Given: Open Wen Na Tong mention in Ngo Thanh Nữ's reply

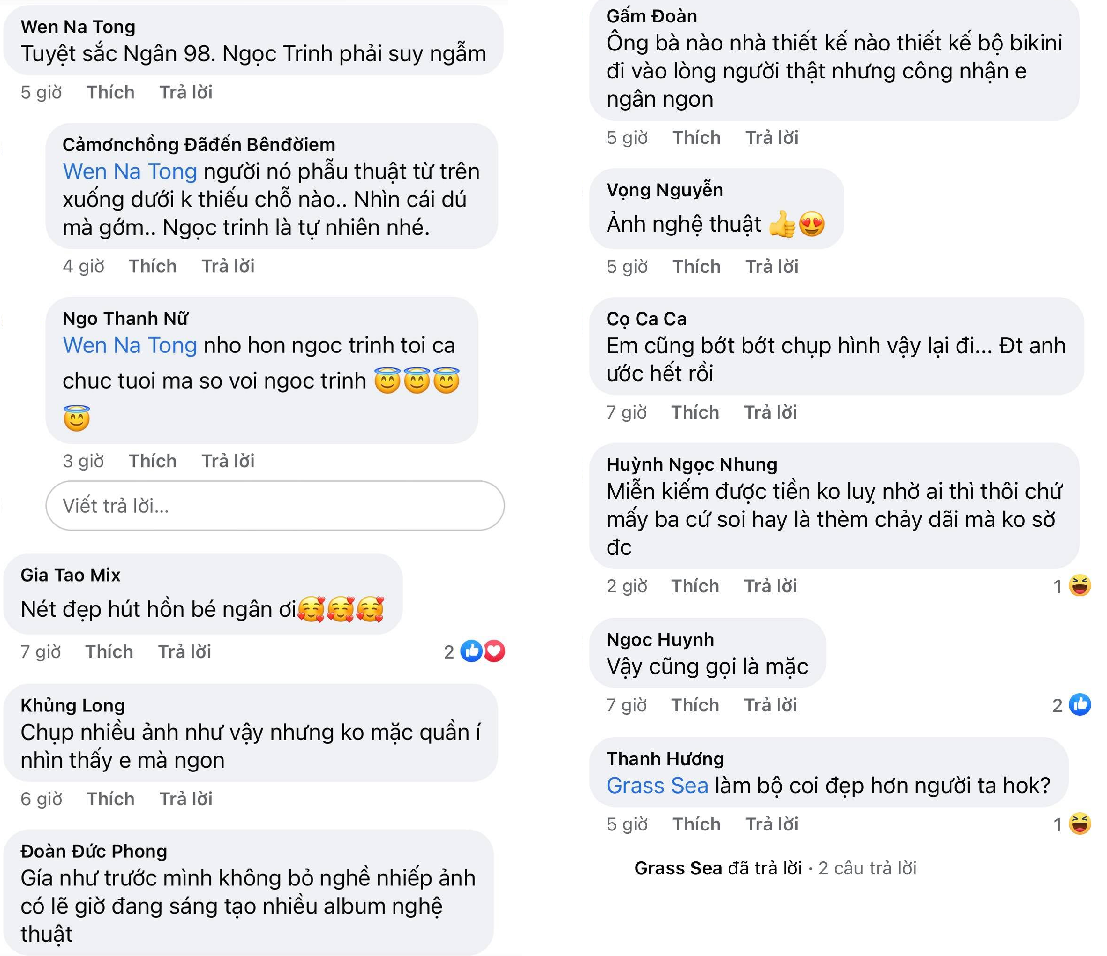Looking at the screenshot, I should [x=130, y=346].
